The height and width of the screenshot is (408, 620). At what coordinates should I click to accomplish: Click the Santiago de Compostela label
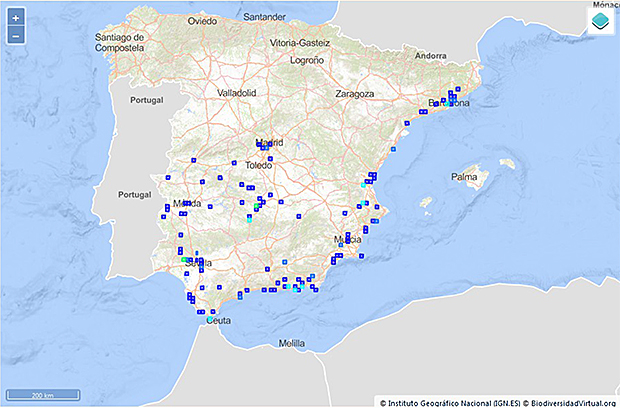(x=121, y=42)
